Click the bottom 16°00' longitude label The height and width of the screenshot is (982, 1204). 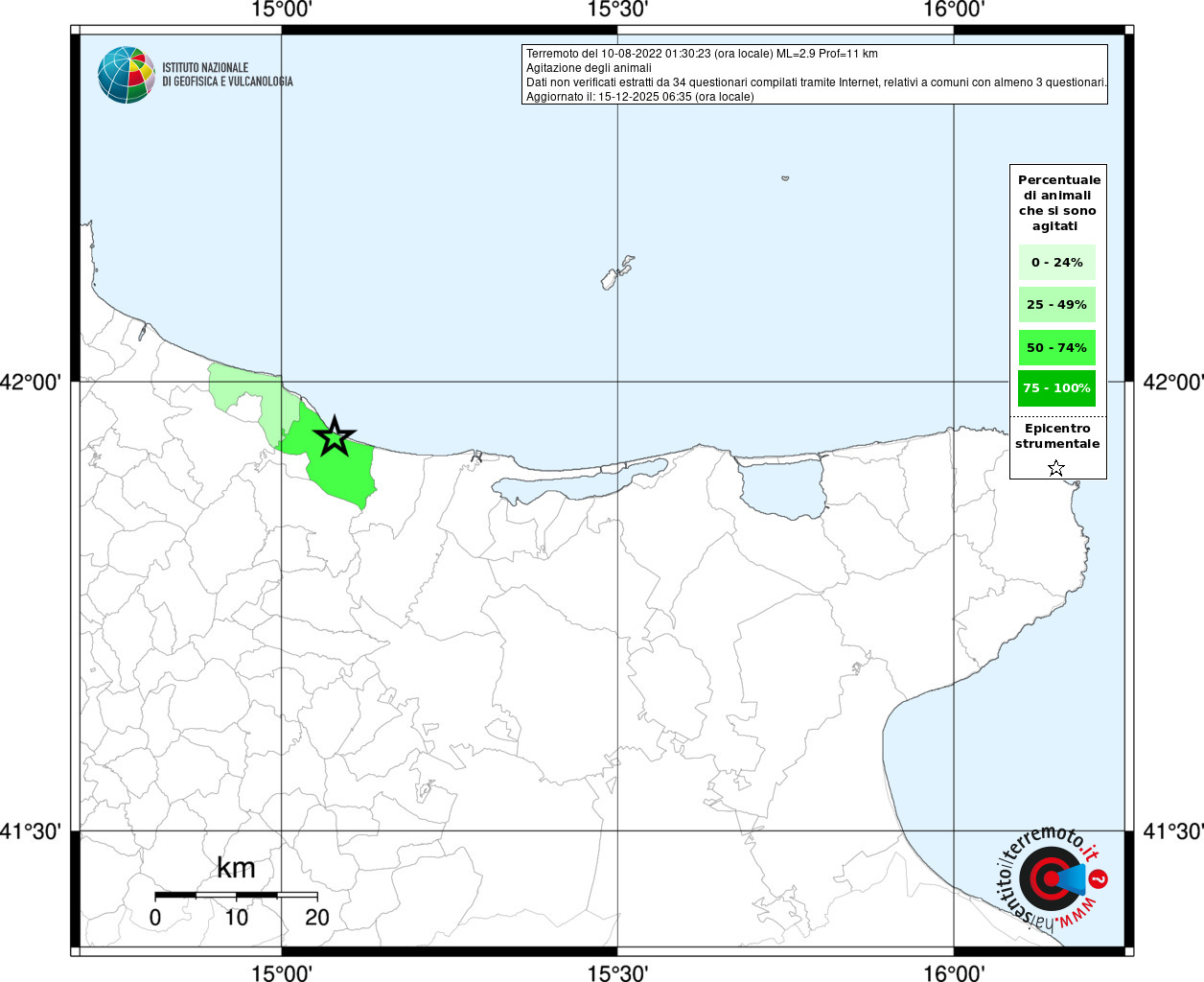tap(955, 972)
